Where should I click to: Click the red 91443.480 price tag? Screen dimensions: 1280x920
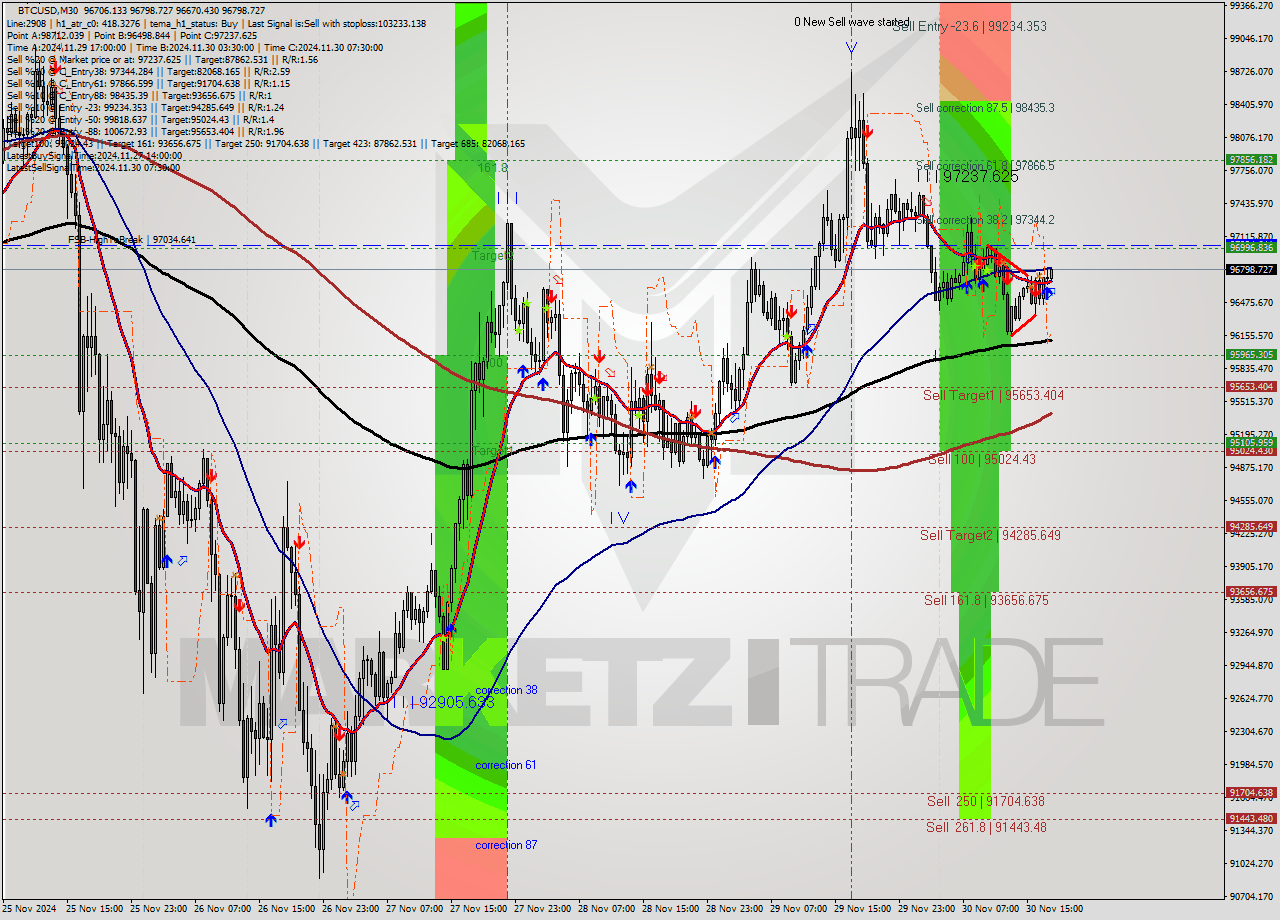point(1251,818)
